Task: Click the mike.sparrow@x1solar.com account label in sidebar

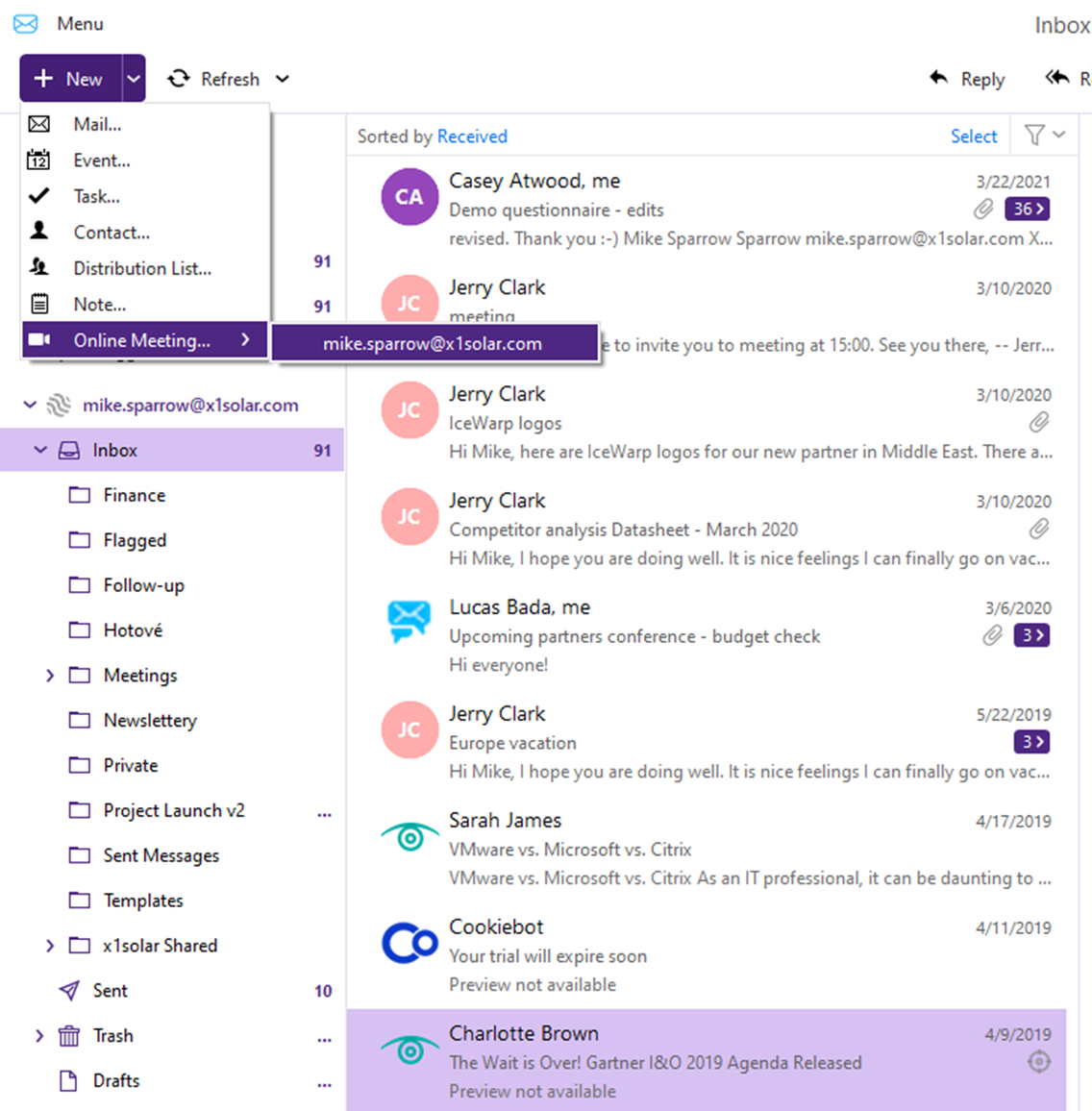Action: click(x=190, y=406)
